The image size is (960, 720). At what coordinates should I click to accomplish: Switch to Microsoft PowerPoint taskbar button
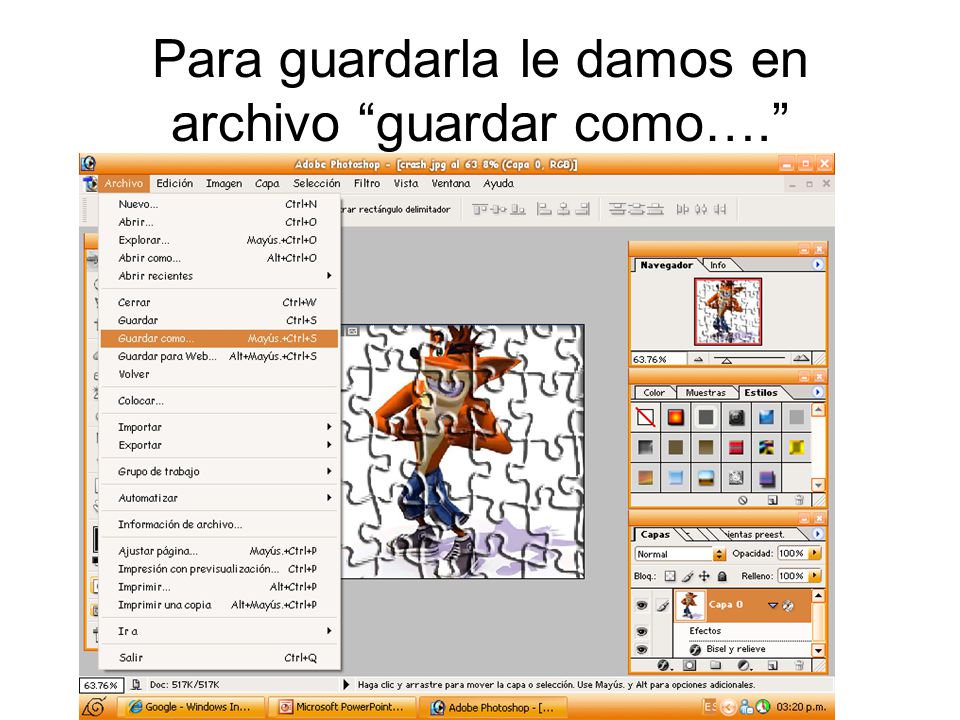coord(342,707)
